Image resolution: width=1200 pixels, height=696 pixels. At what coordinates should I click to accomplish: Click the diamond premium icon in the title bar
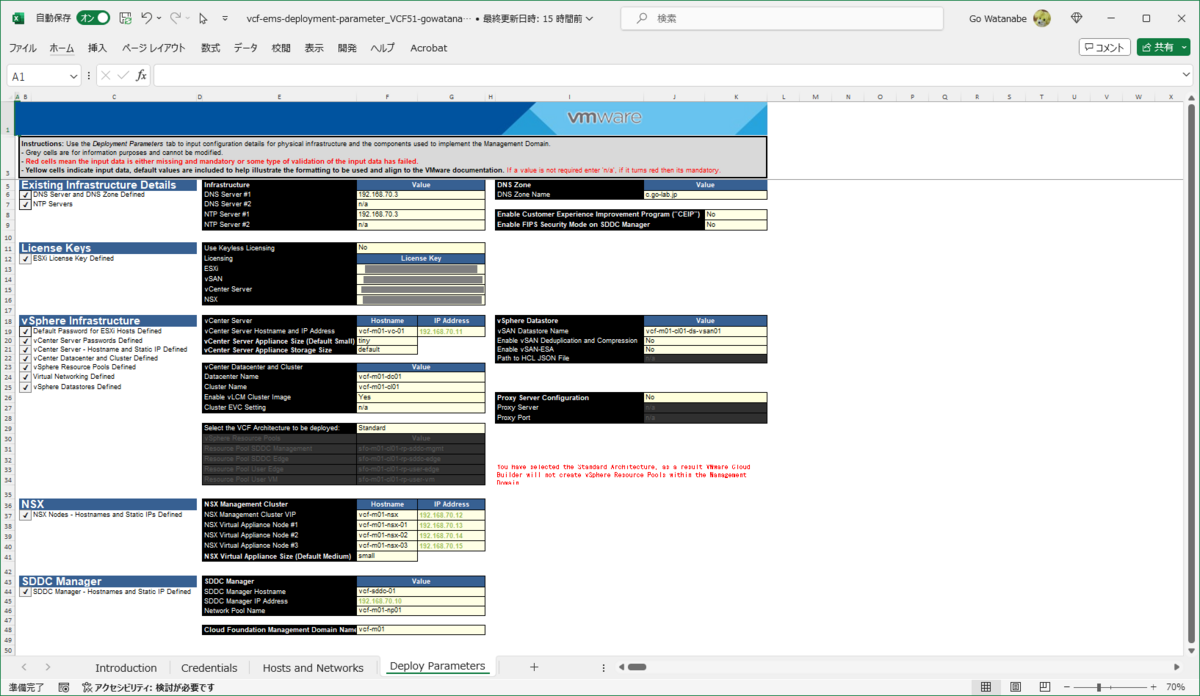click(x=1077, y=18)
